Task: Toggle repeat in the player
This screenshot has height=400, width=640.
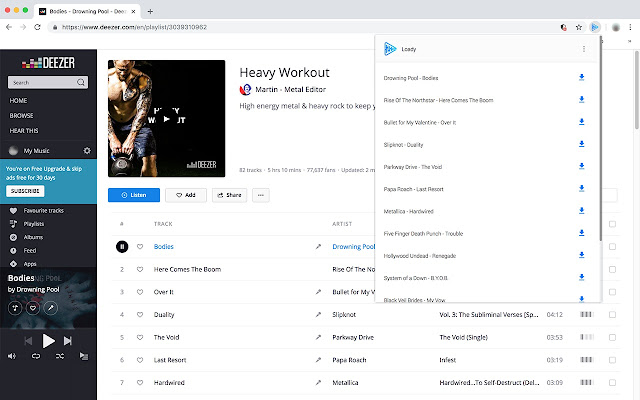Action: point(36,356)
